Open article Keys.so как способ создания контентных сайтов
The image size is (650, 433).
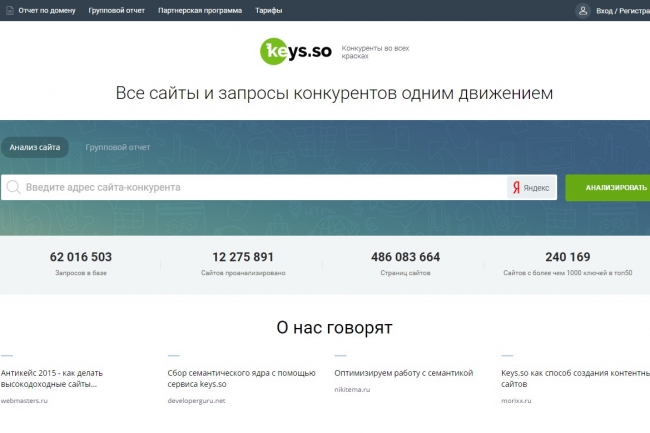575,378
